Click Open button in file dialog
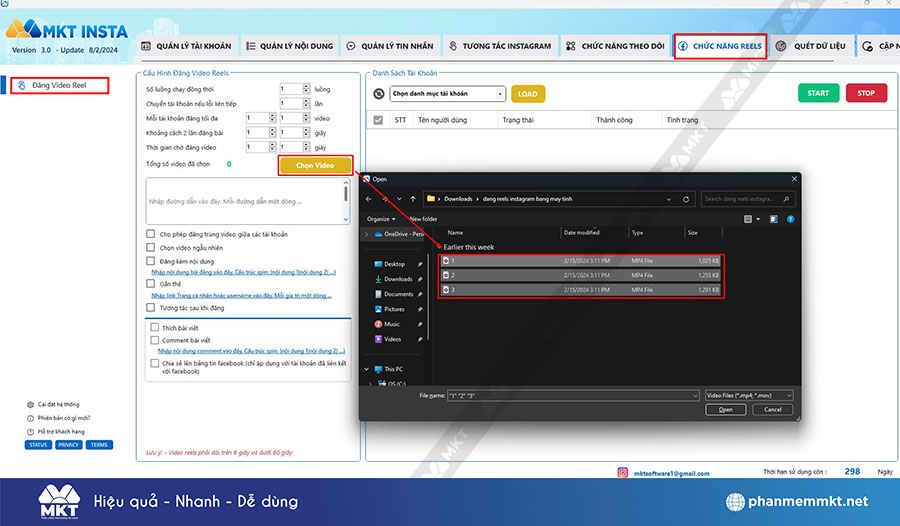 [726, 410]
